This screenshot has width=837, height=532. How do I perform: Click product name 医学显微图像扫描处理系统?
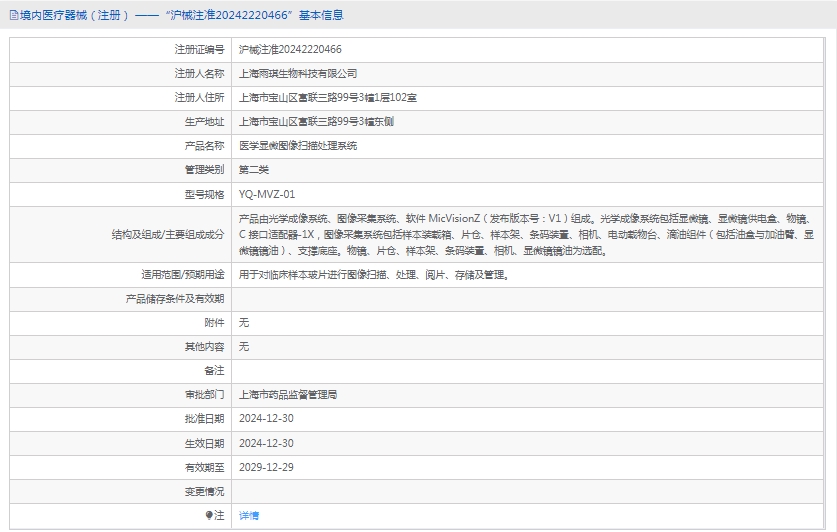tap(298, 145)
